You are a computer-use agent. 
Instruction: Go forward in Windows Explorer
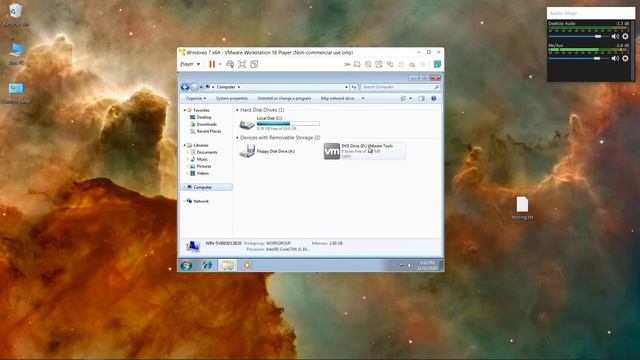click(x=194, y=87)
